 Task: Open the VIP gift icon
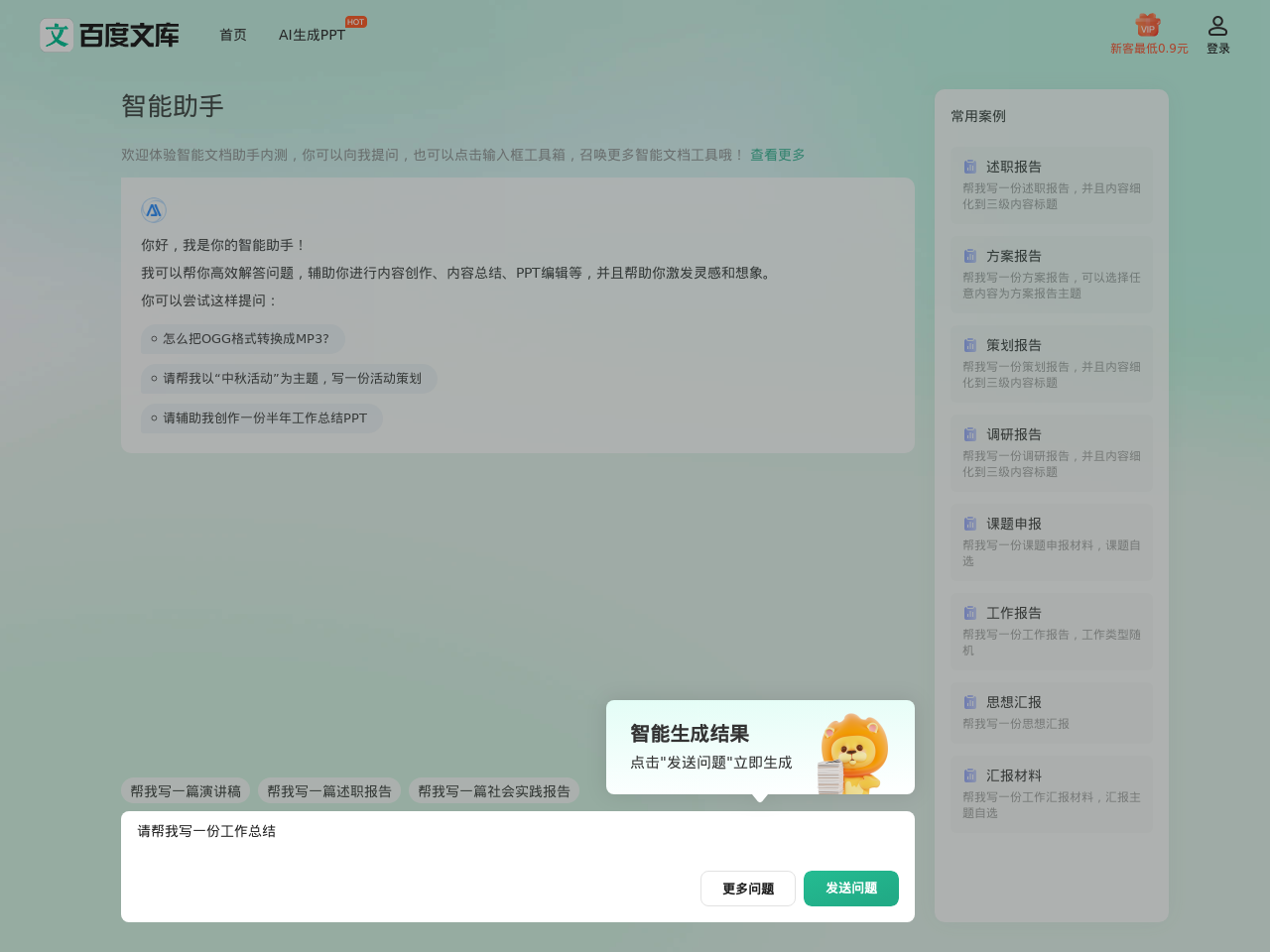pos(1148,25)
